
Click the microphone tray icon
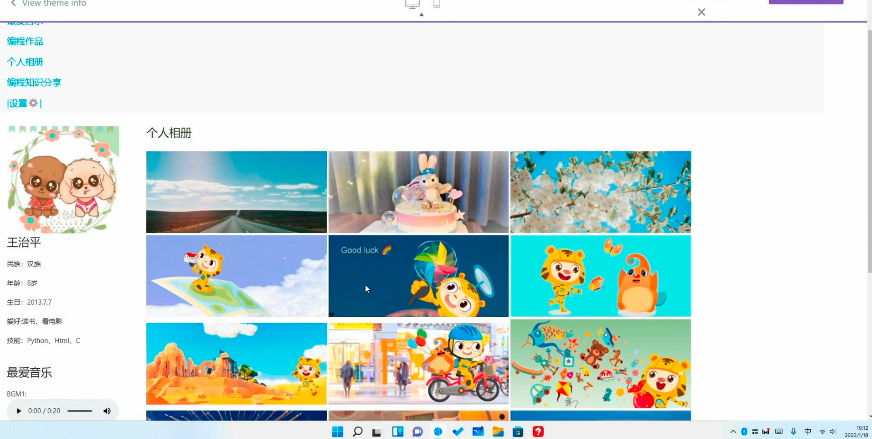point(794,432)
